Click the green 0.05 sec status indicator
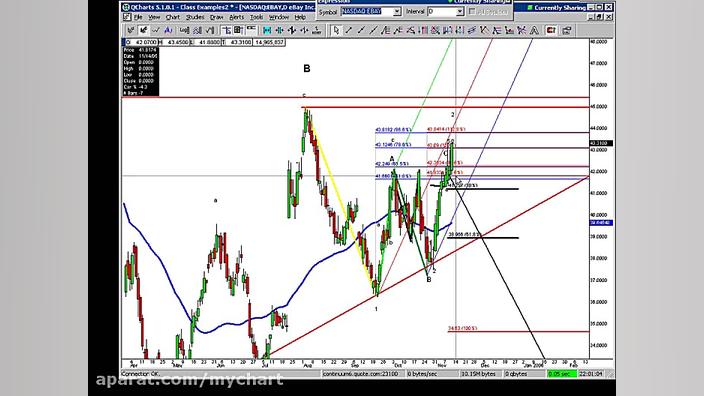This screenshot has width=704, height=396. click(x=562, y=374)
